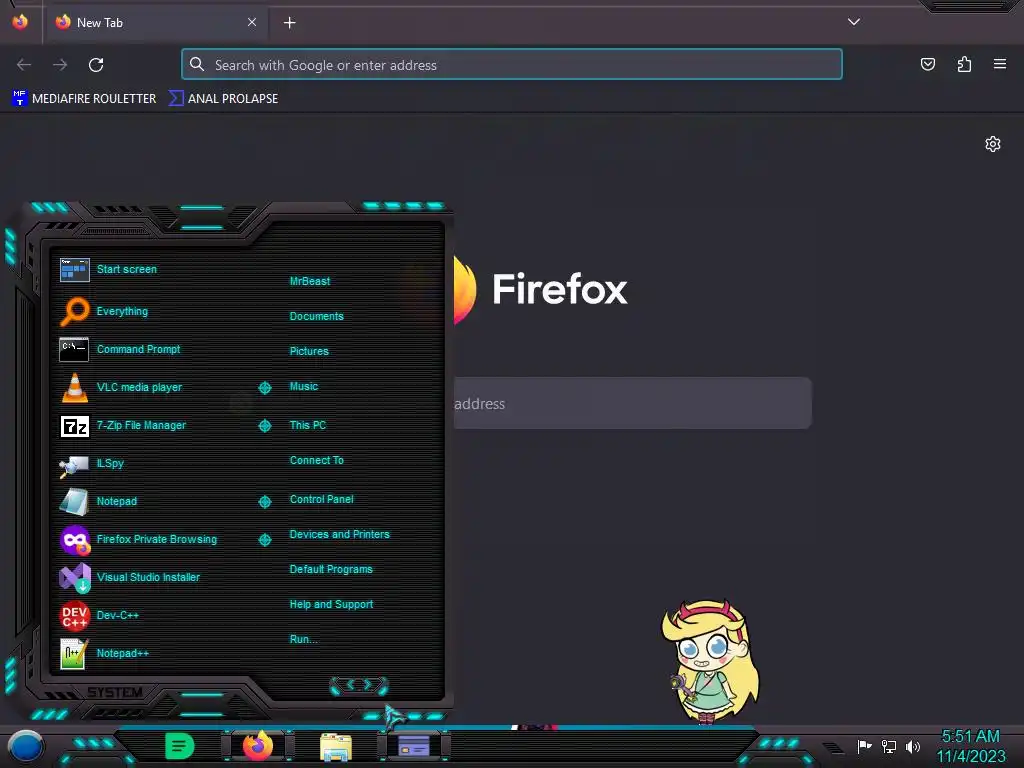This screenshot has height=768, width=1024.
Task: Open Documents from start menu
Action: tap(316, 316)
